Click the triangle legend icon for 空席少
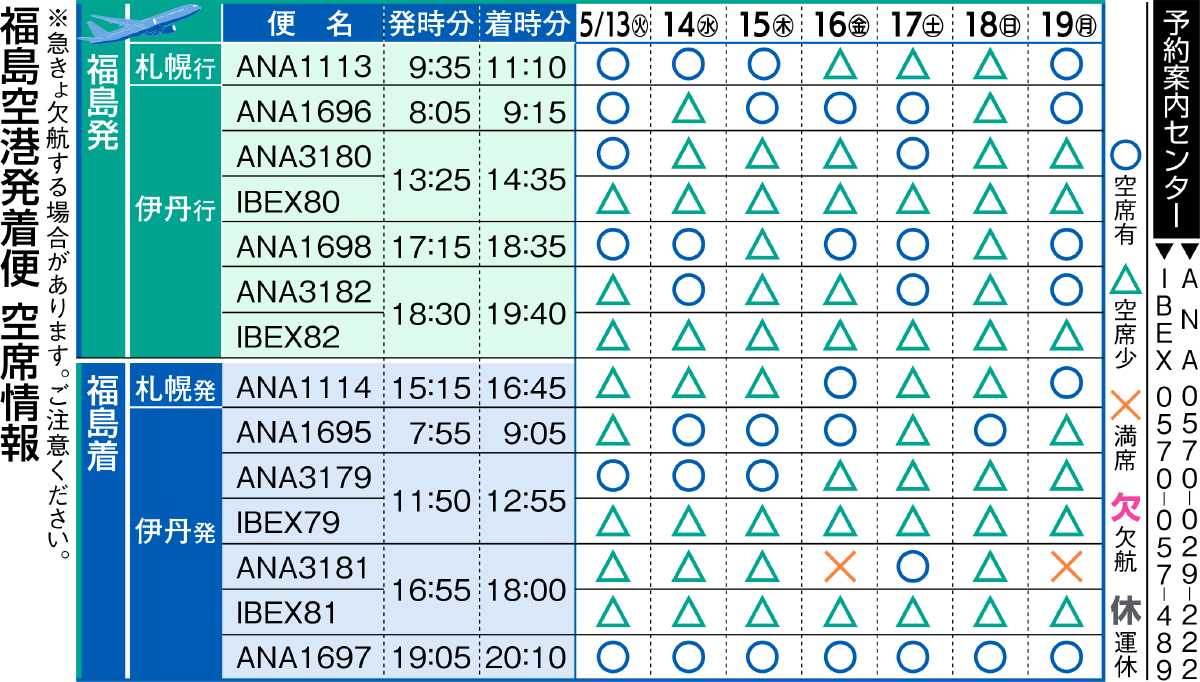1200x682 pixels. [1126, 278]
